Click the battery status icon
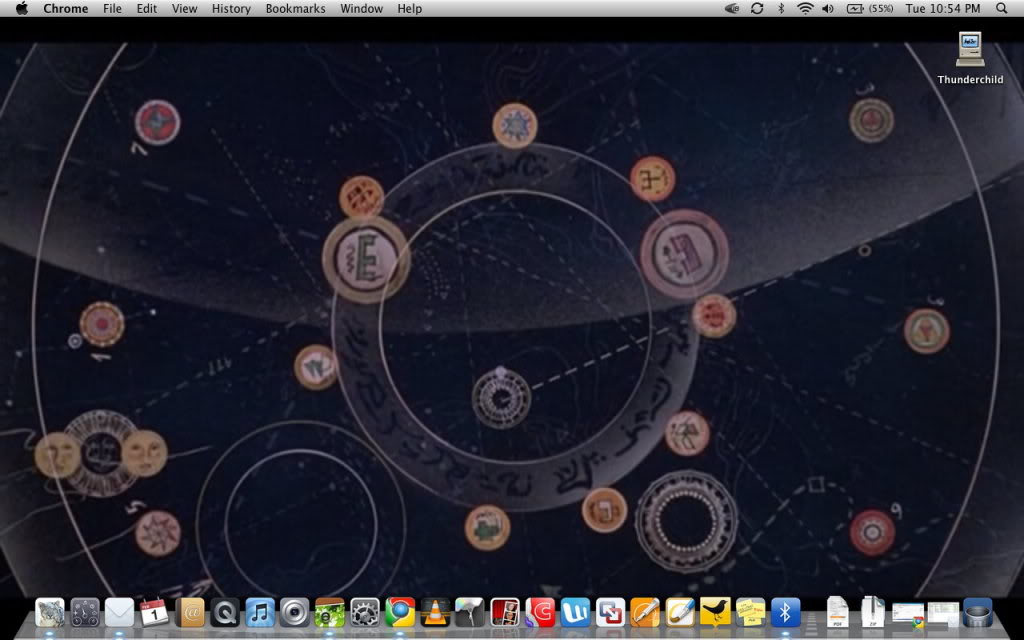Viewport: 1024px width, 640px height. click(855, 8)
